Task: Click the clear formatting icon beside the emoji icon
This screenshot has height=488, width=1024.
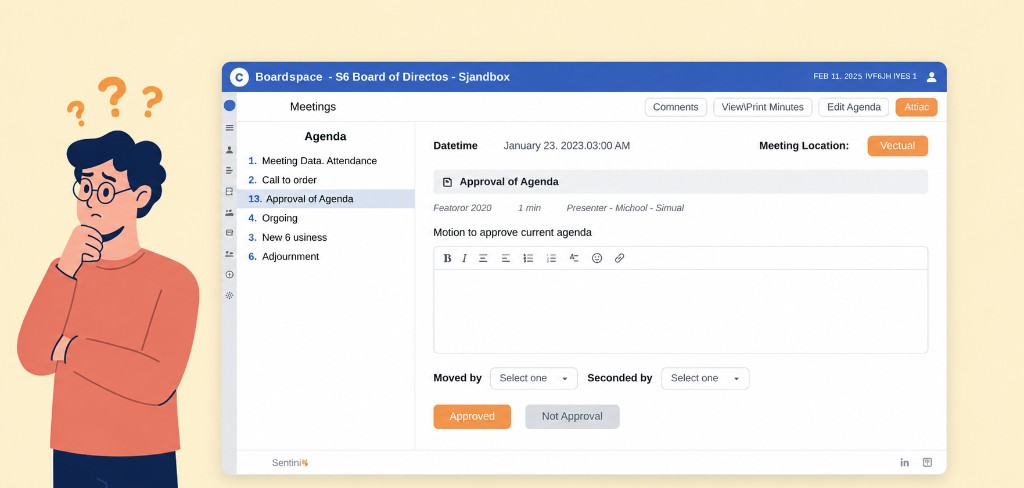Action: [x=574, y=258]
